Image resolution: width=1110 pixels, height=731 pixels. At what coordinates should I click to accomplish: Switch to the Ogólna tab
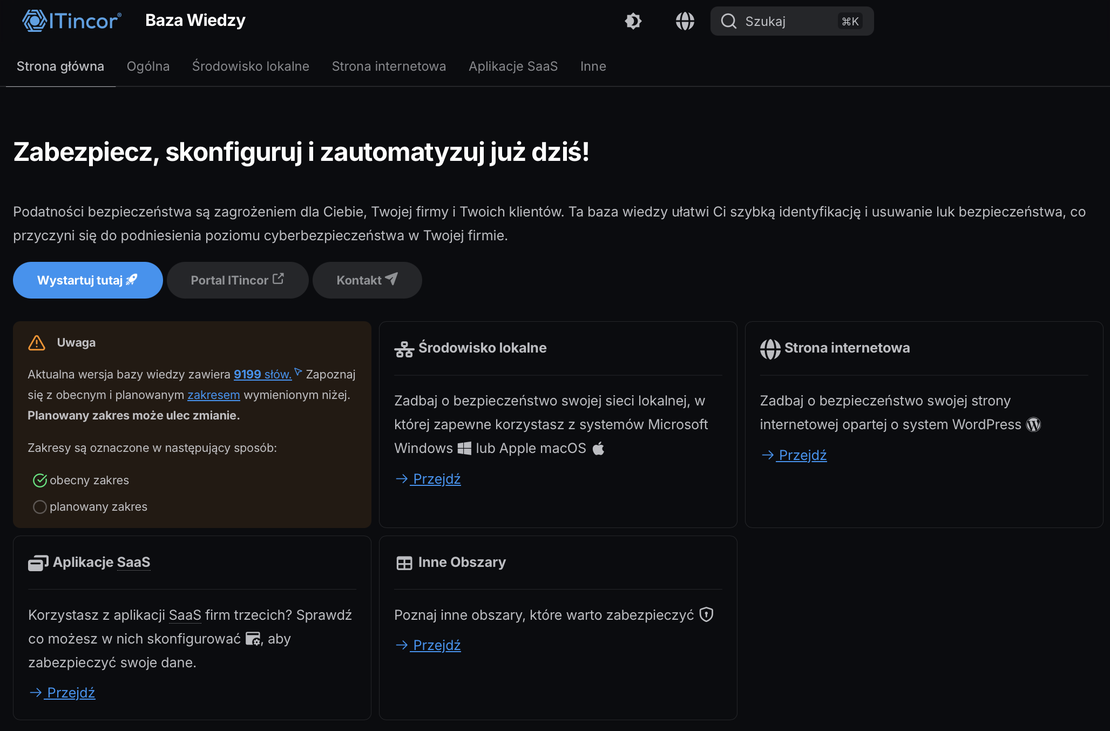(148, 67)
